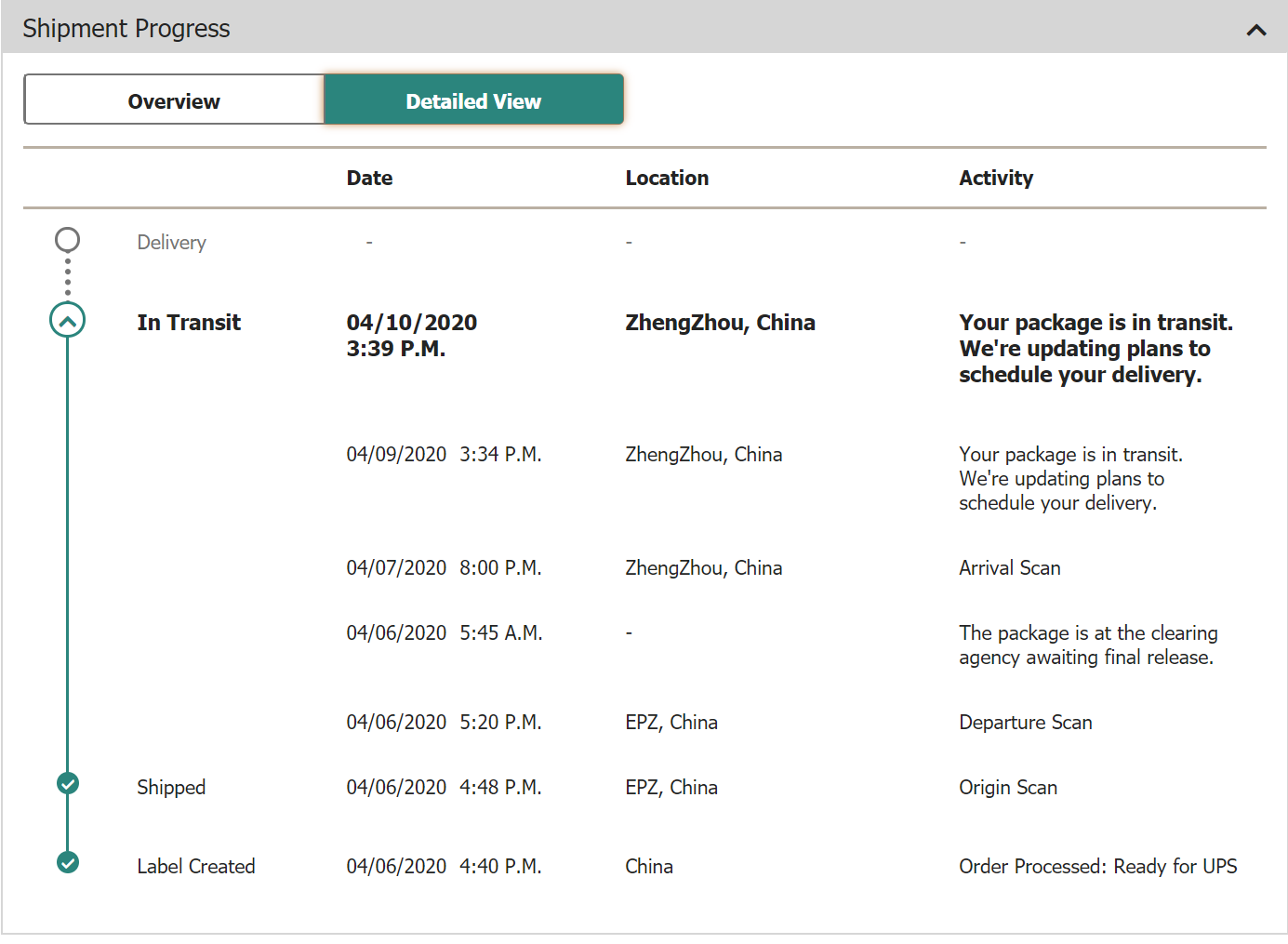The image size is (1288, 944).
Task: Click the Origin Scan activity entry
Action: (1008, 788)
